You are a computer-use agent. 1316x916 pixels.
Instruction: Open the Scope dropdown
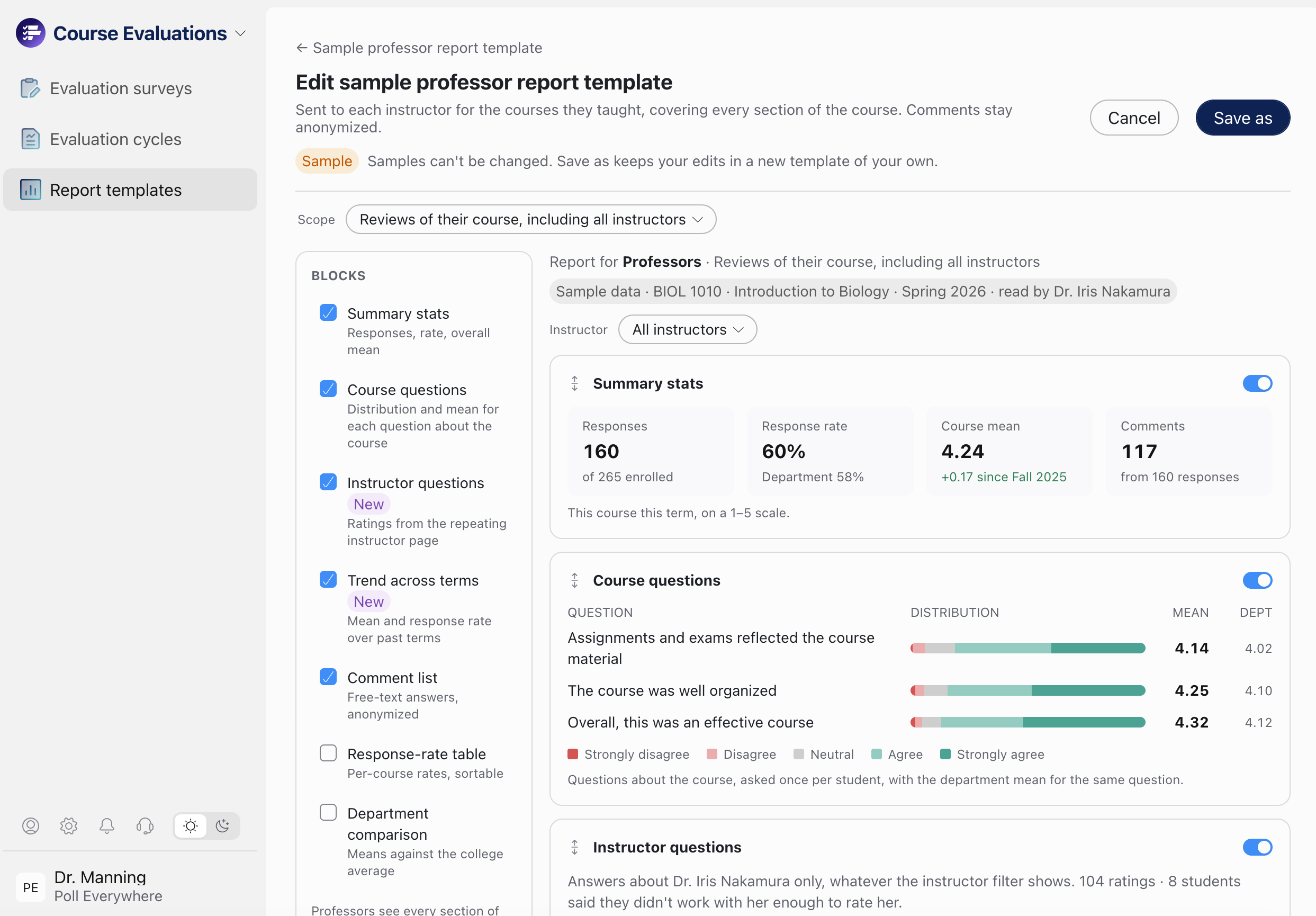531,220
